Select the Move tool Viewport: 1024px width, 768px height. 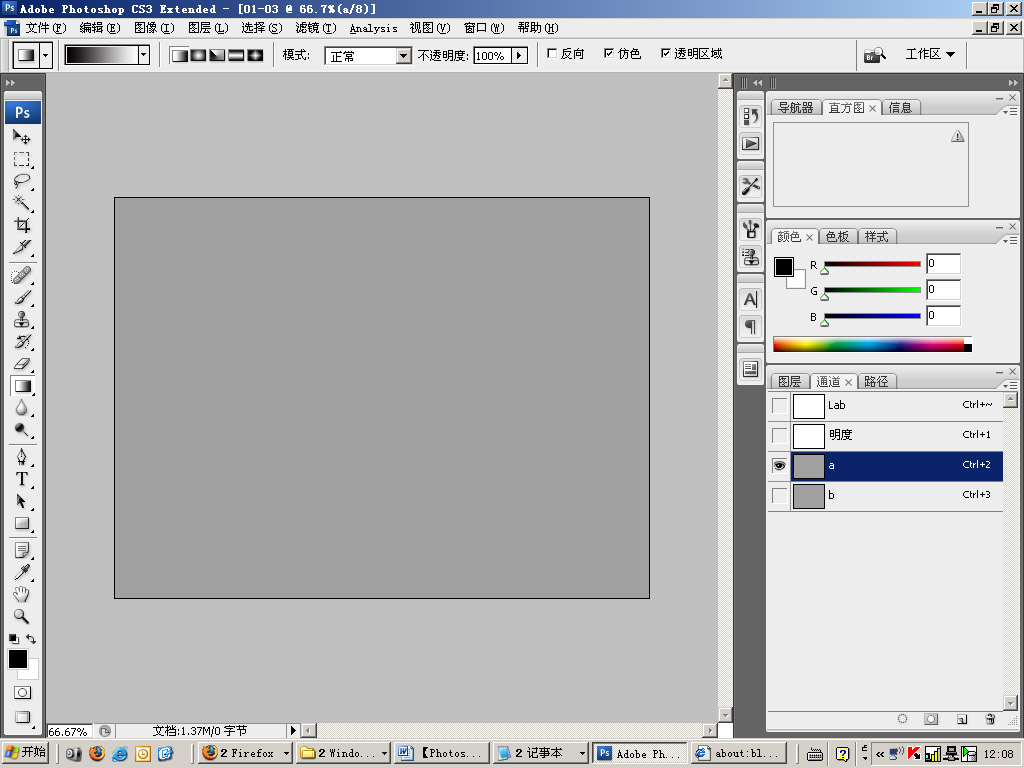click(22, 136)
